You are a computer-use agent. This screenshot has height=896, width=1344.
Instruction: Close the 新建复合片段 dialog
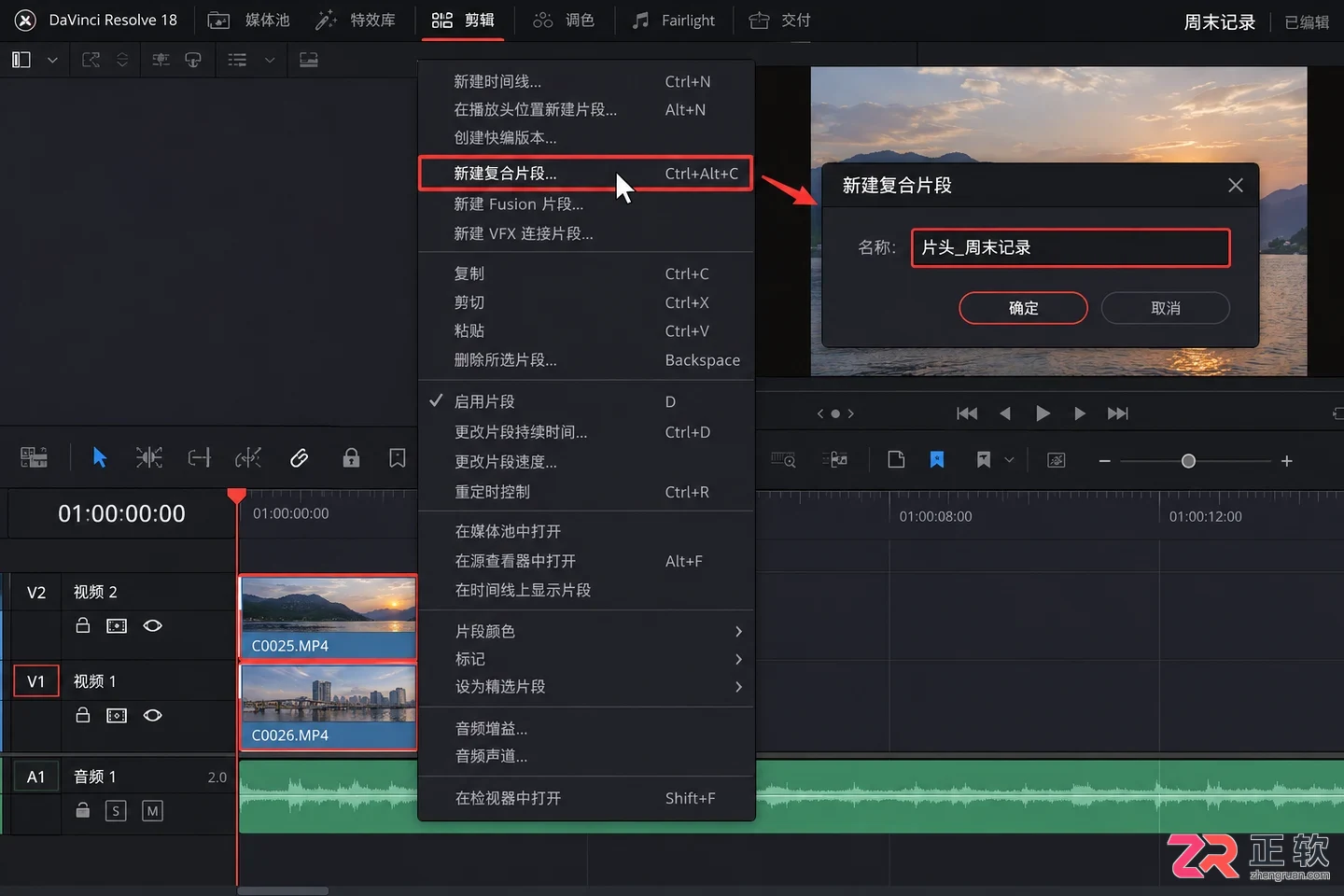pos(1236,186)
